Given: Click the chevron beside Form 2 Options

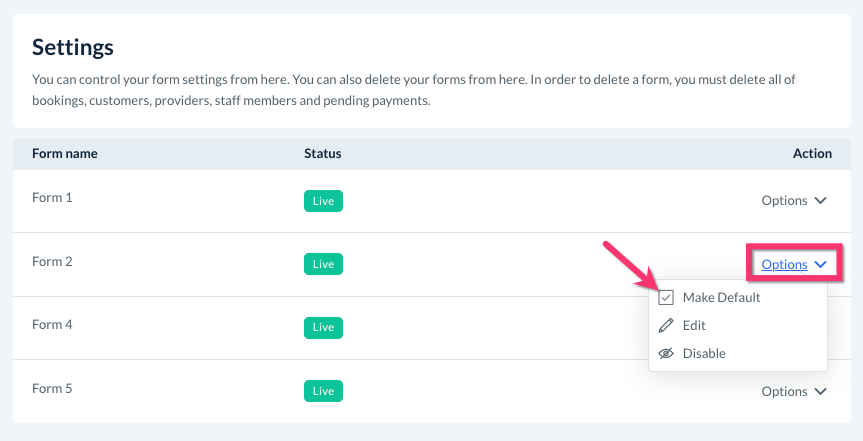Looking at the screenshot, I should pyautogui.click(x=821, y=265).
